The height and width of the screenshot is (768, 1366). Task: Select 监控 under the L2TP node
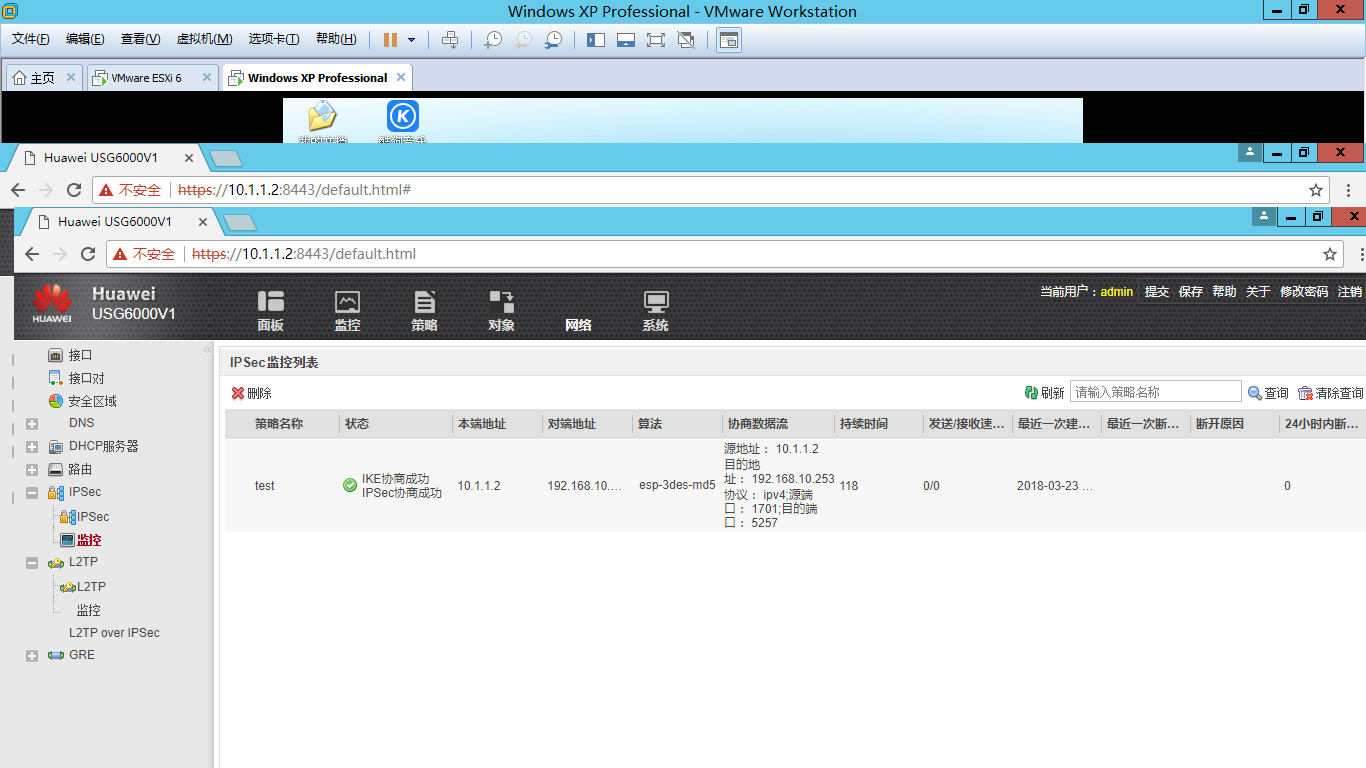coord(89,610)
